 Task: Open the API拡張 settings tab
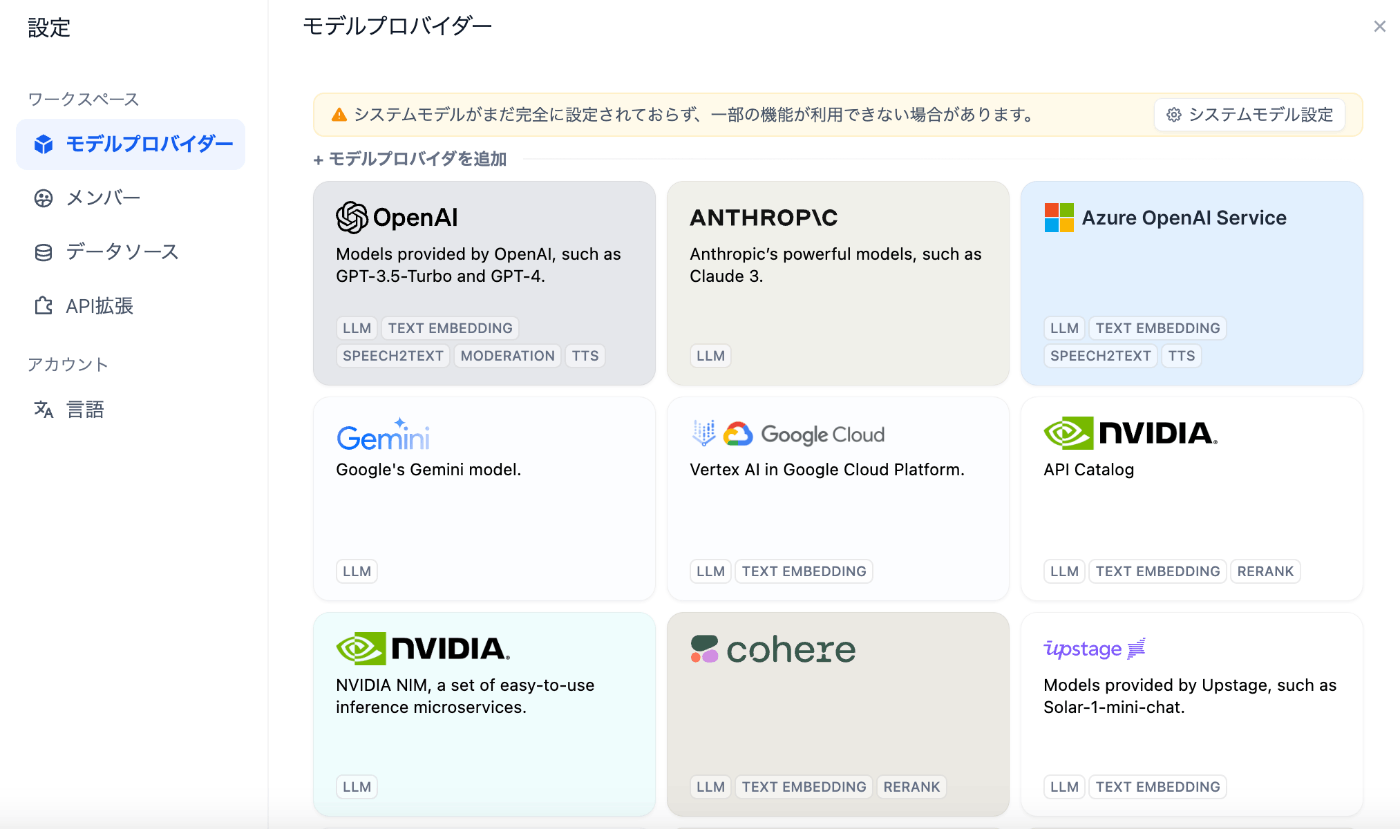click(x=130, y=306)
